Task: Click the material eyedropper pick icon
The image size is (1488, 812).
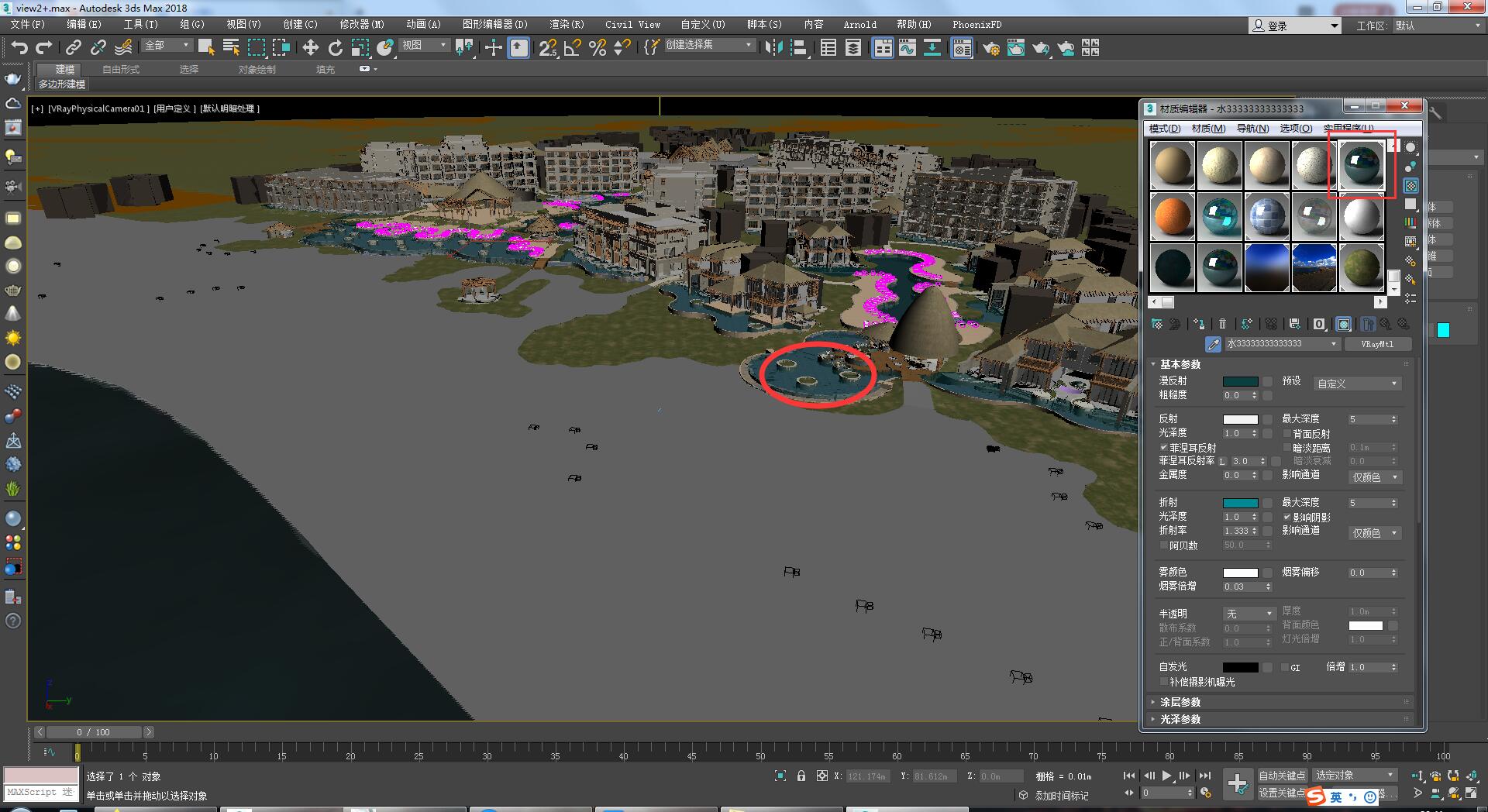Action: coord(1213,344)
